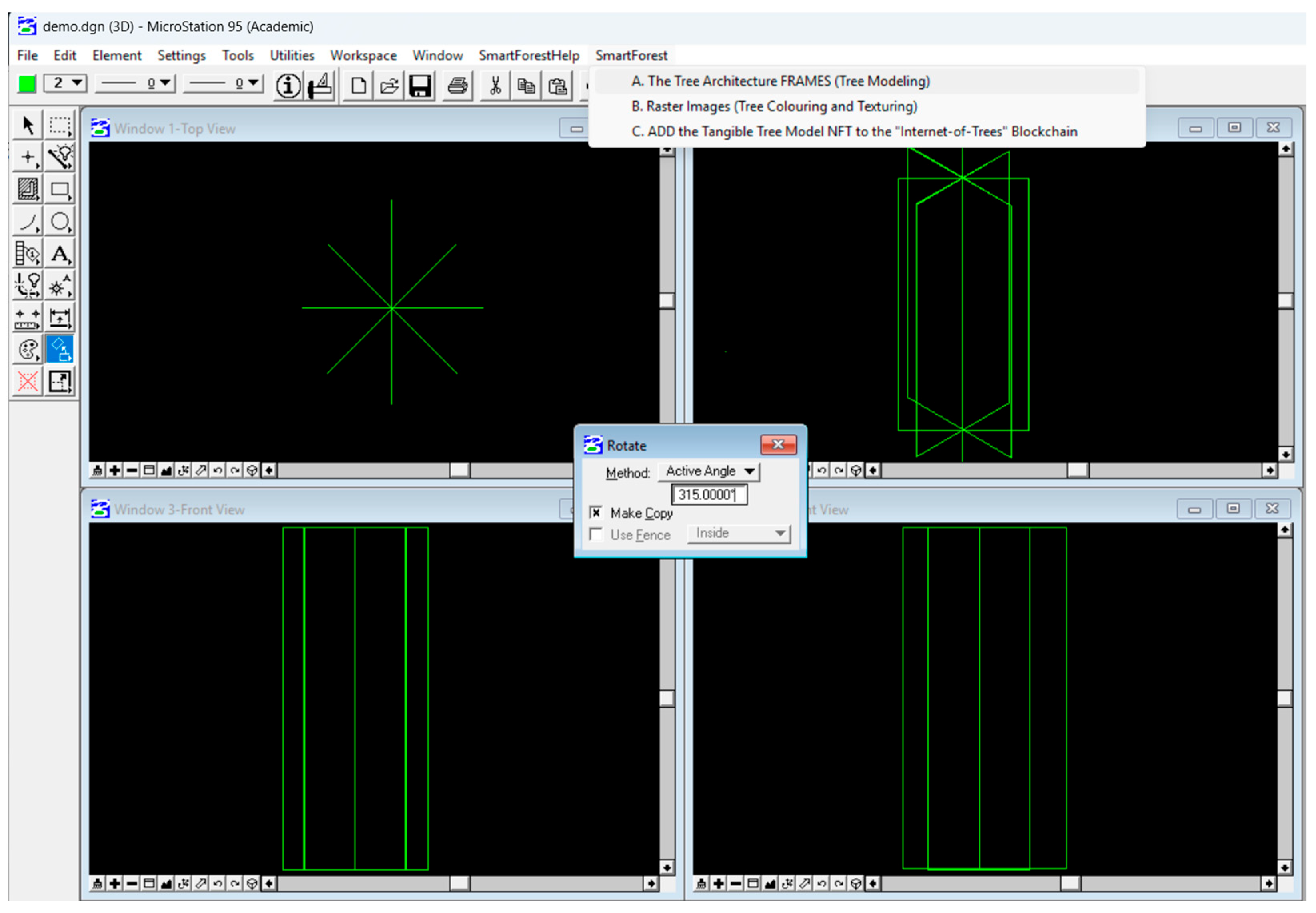Screen dimensions: 1316x913
Task: Uncheck the Make Copy checkbox
Action: click(596, 512)
